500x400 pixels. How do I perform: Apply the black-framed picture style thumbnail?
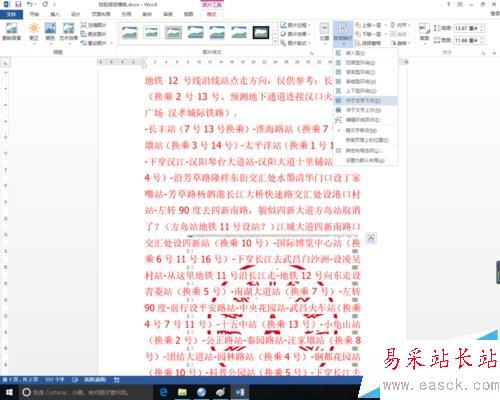point(261,32)
